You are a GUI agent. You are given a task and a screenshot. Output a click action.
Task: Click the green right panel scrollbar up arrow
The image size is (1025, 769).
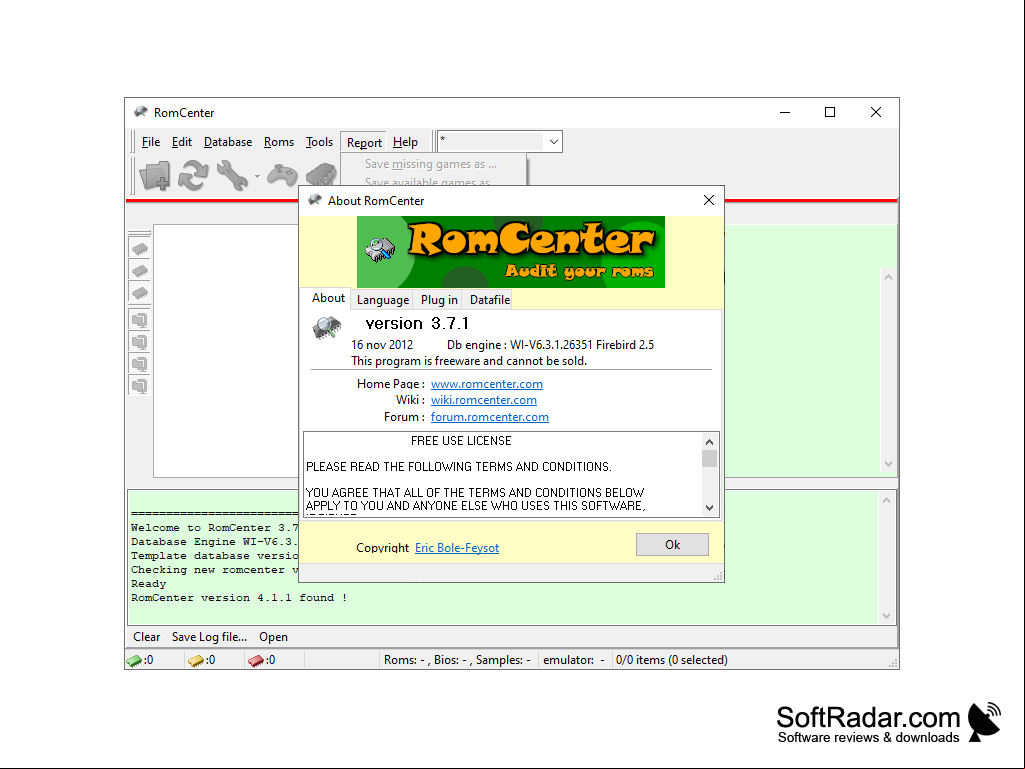pyautogui.click(x=888, y=277)
